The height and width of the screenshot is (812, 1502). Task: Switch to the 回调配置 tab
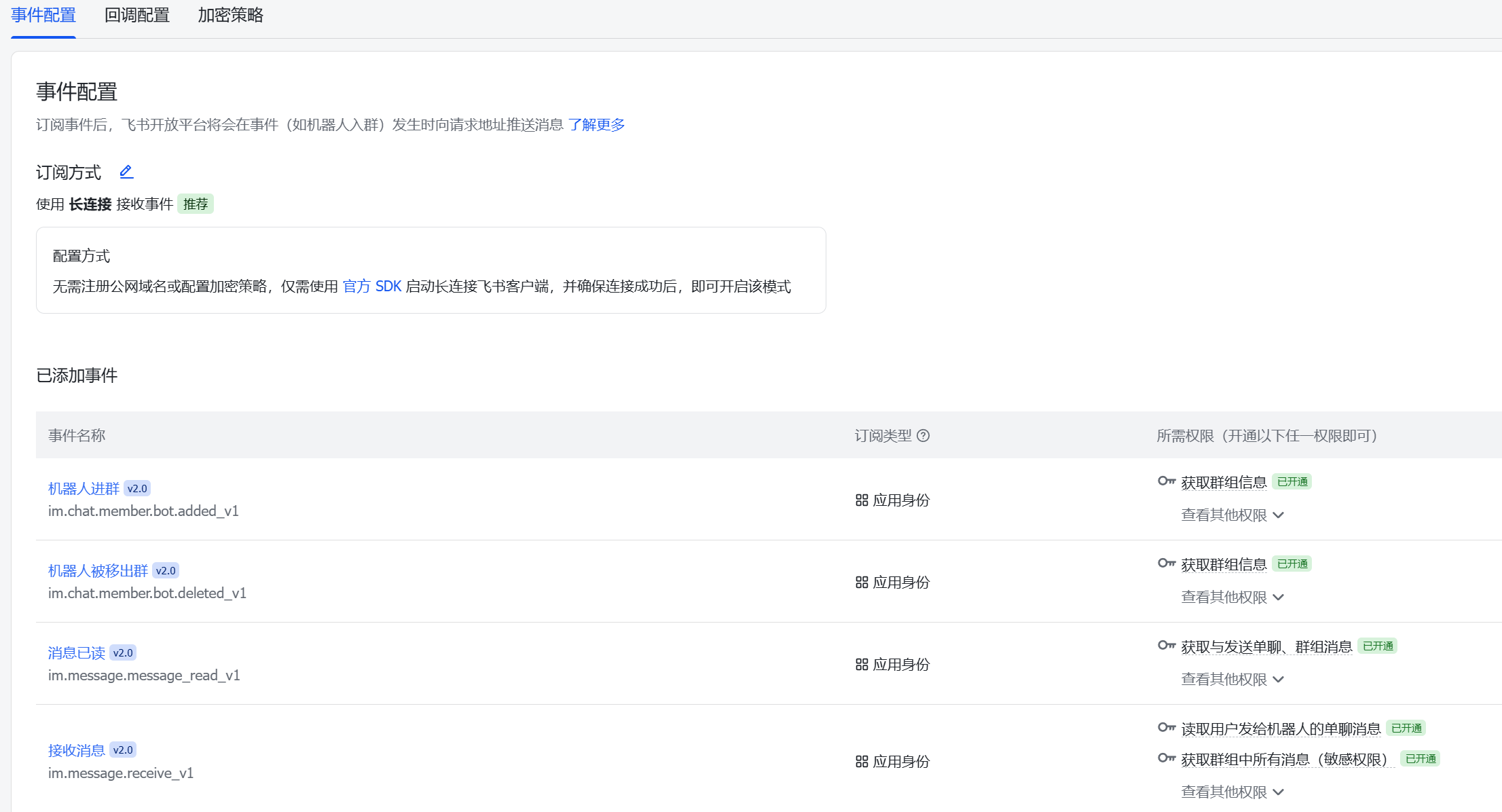(136, 15)
